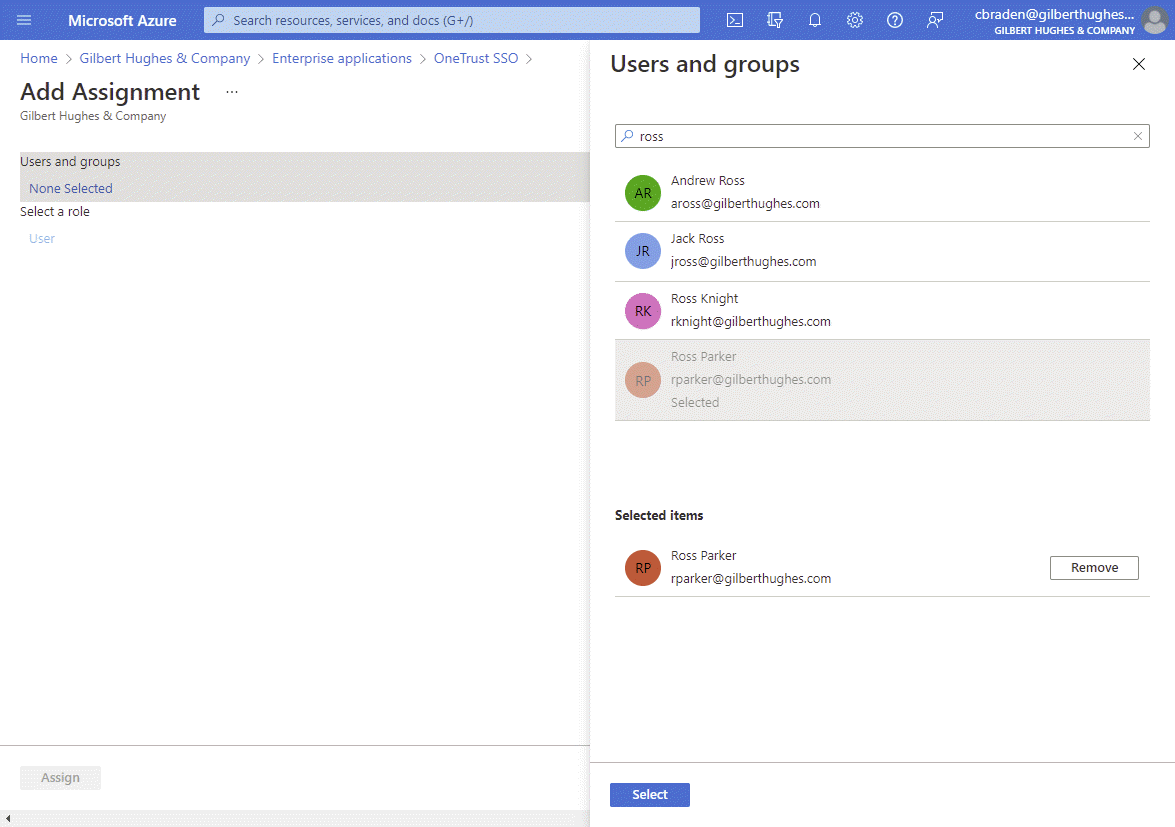Open the Help question mark icon
The height and width of the screenshot is (827, 1175).
895,20
